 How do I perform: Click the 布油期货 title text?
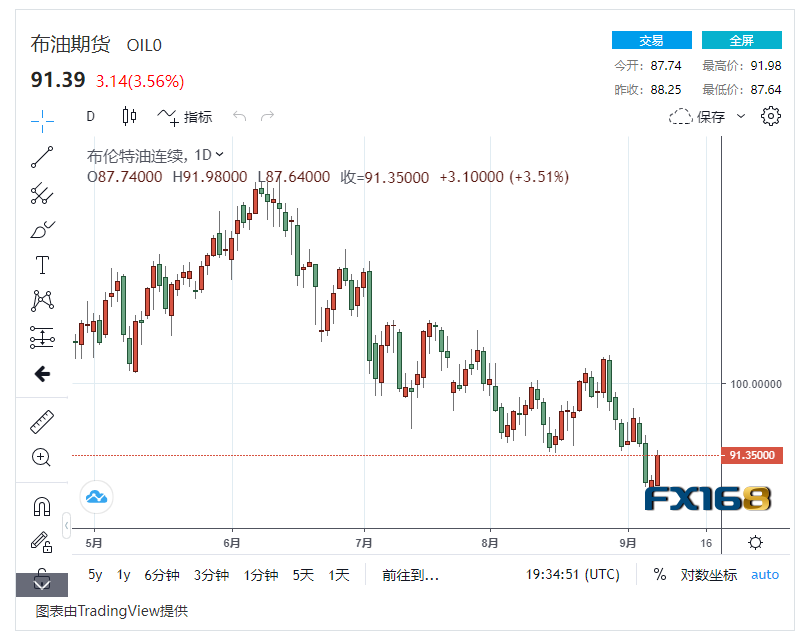click(x=70, y=44)
